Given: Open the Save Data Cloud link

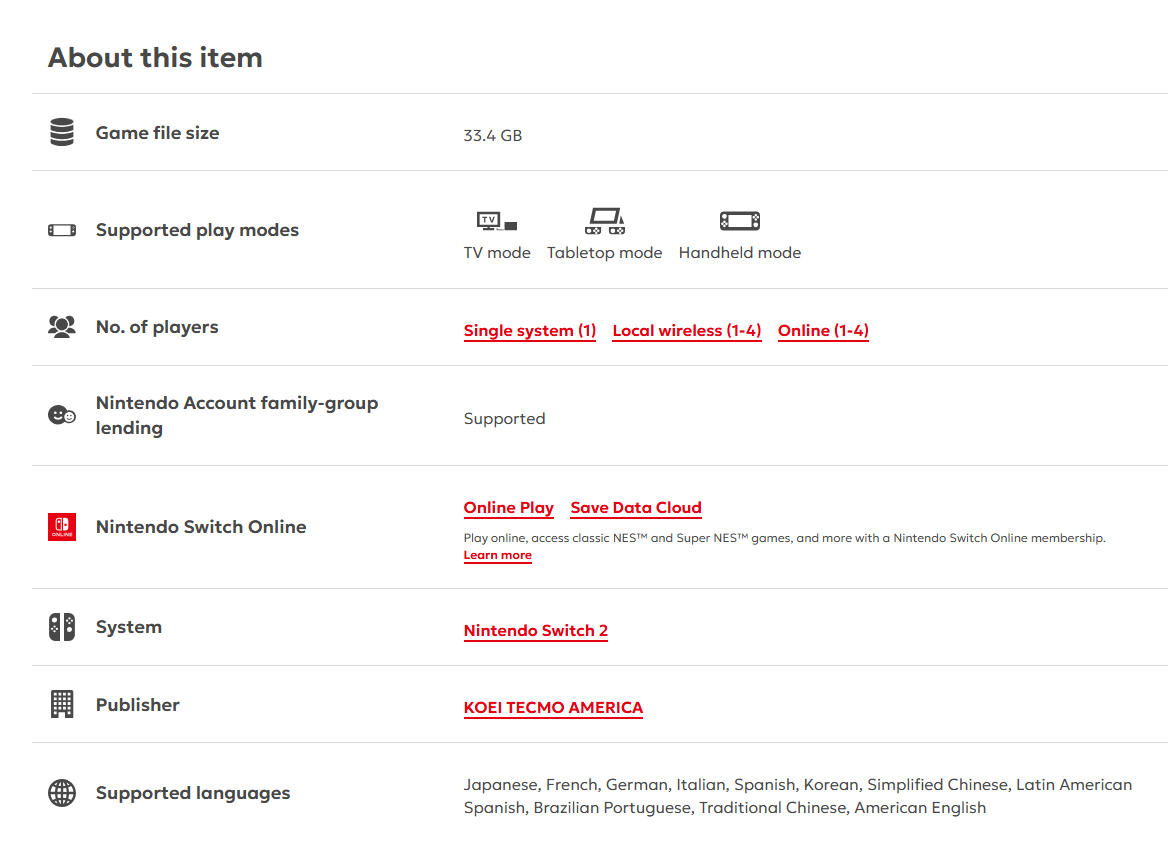Looking at the screenshot, I should point(636,508).
